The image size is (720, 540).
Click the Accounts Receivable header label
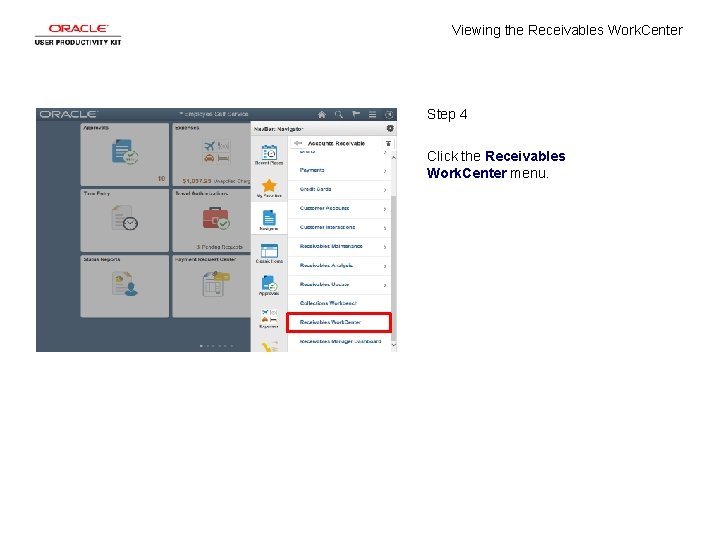point(336,143)
